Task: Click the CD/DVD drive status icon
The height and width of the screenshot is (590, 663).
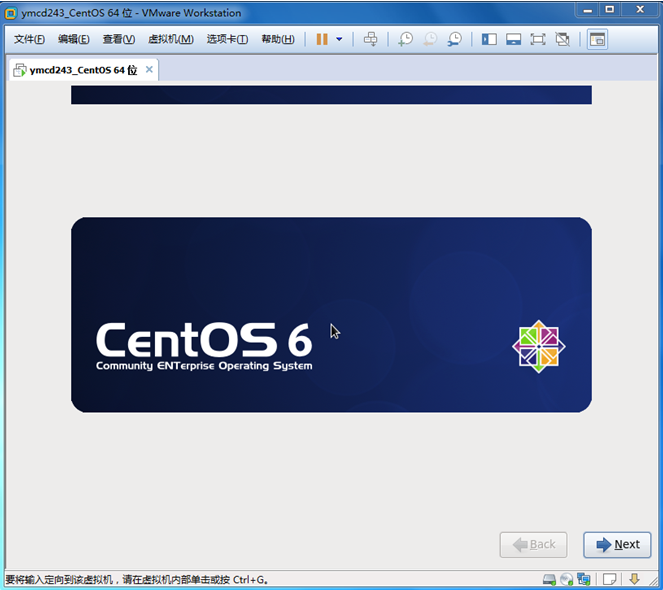Action: pyautogui.click(x=567, y=579)
